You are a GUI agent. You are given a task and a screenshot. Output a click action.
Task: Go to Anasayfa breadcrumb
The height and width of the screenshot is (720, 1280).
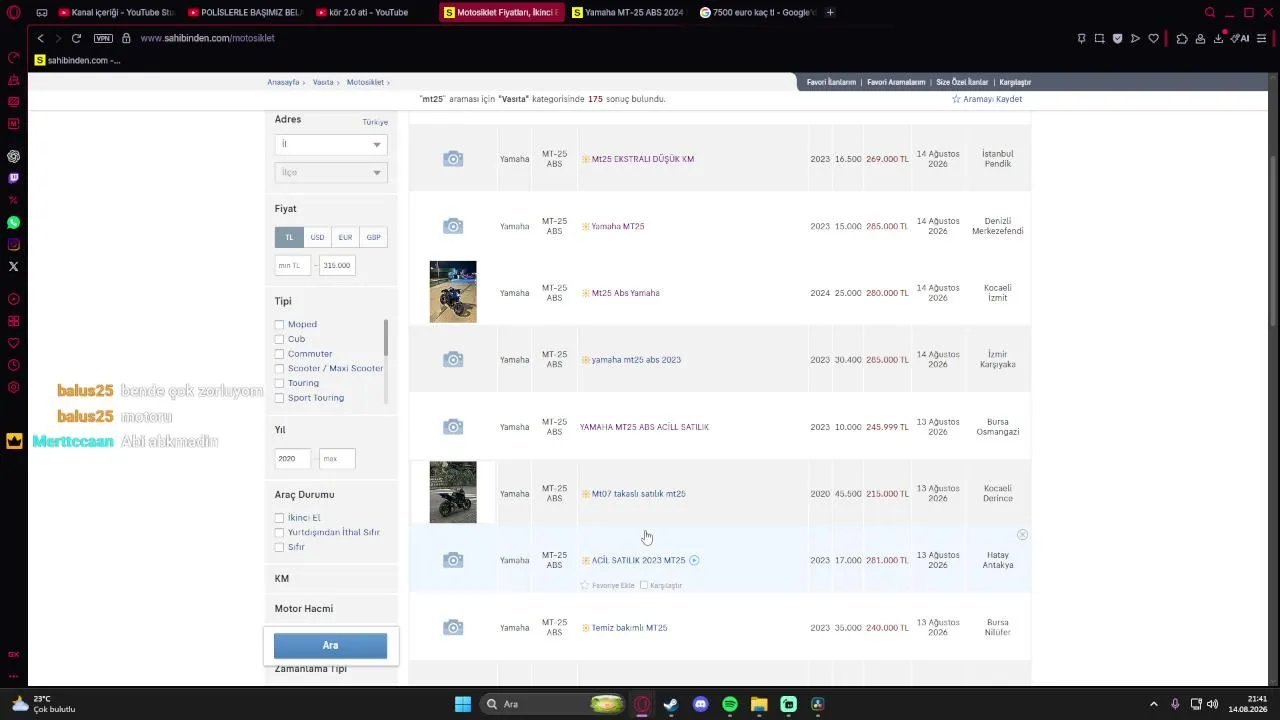283,82
